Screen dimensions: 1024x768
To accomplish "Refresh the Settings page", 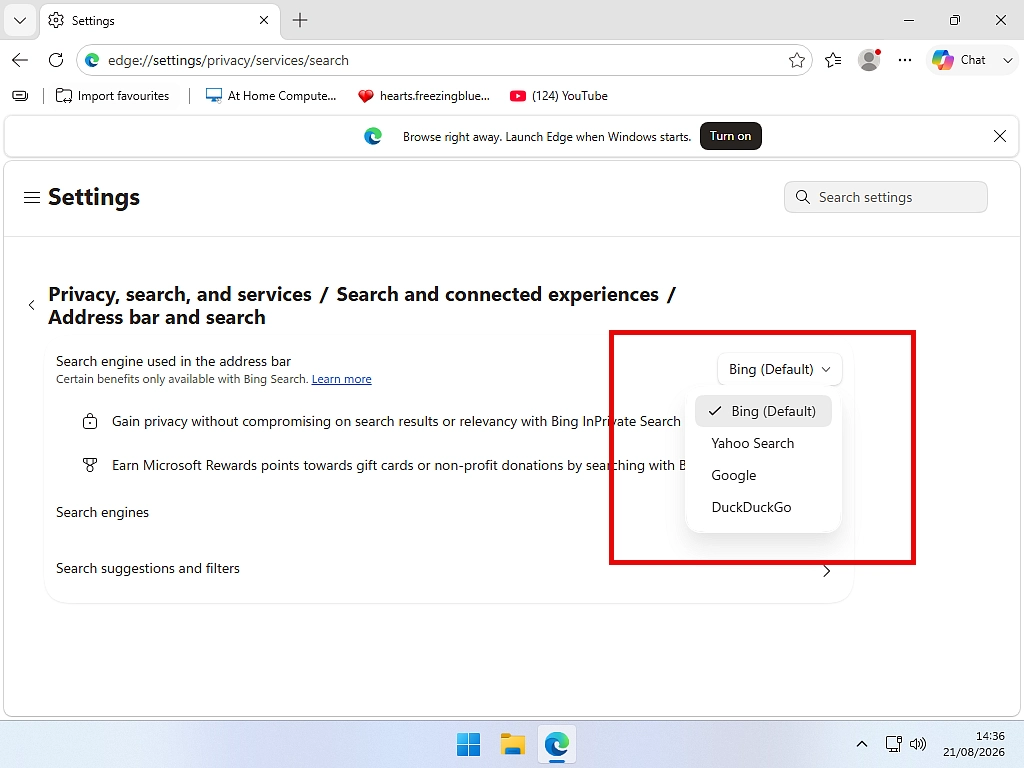I will point(56,60).
